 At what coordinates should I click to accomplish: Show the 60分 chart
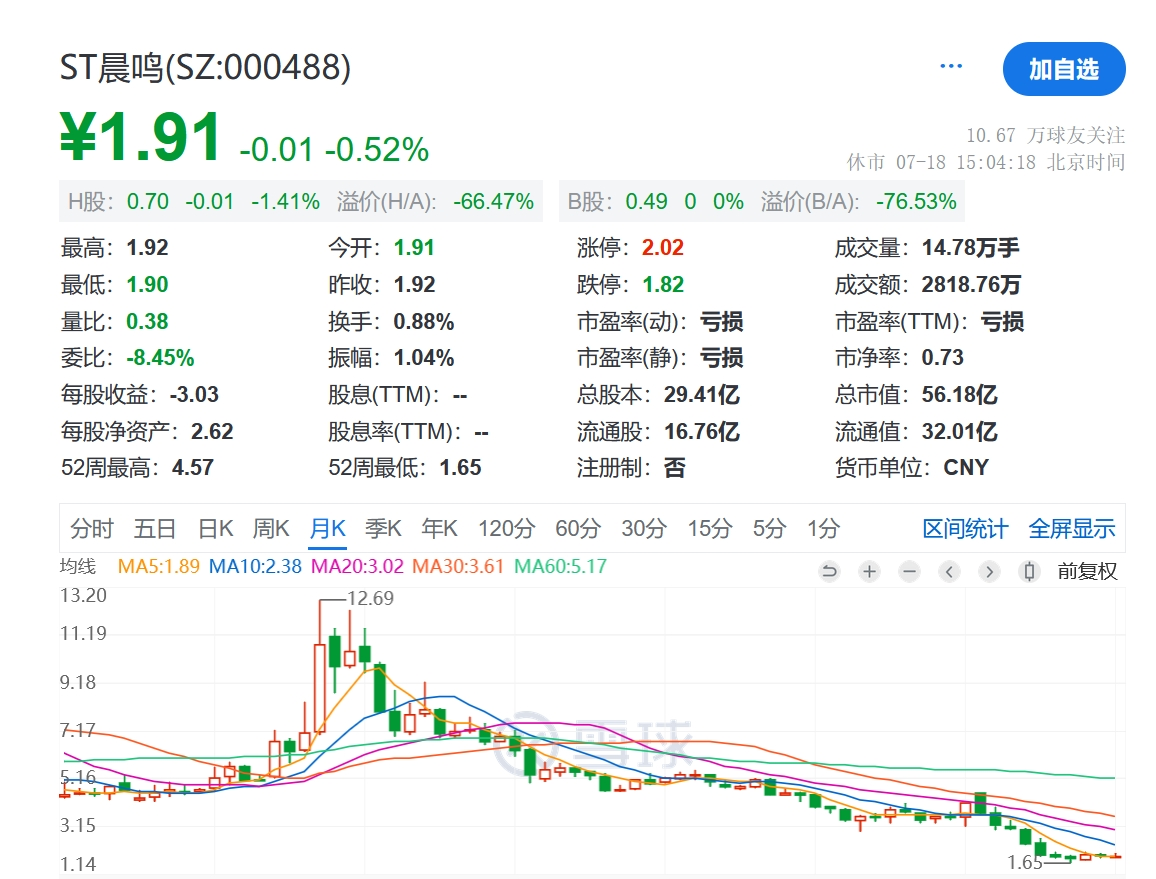(x=578, y=529)
